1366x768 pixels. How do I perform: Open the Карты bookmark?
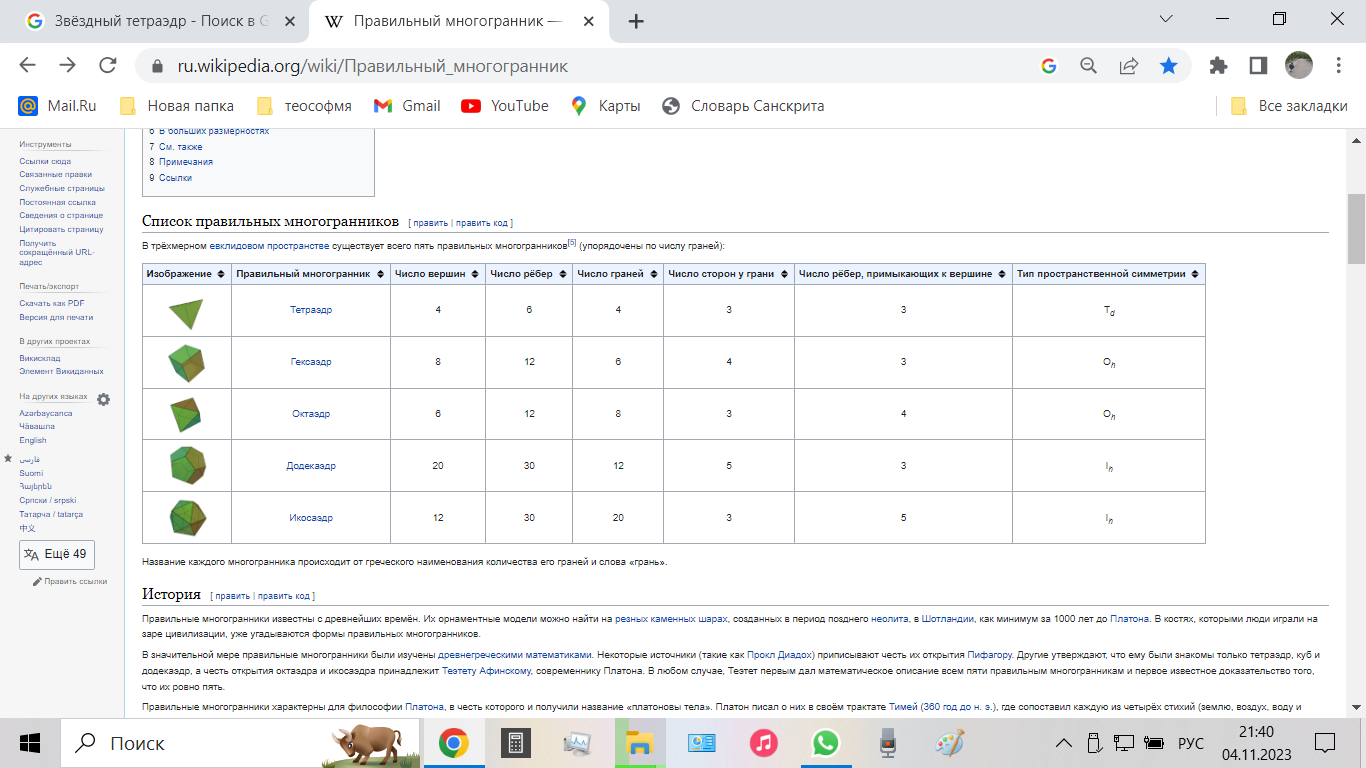605,106
